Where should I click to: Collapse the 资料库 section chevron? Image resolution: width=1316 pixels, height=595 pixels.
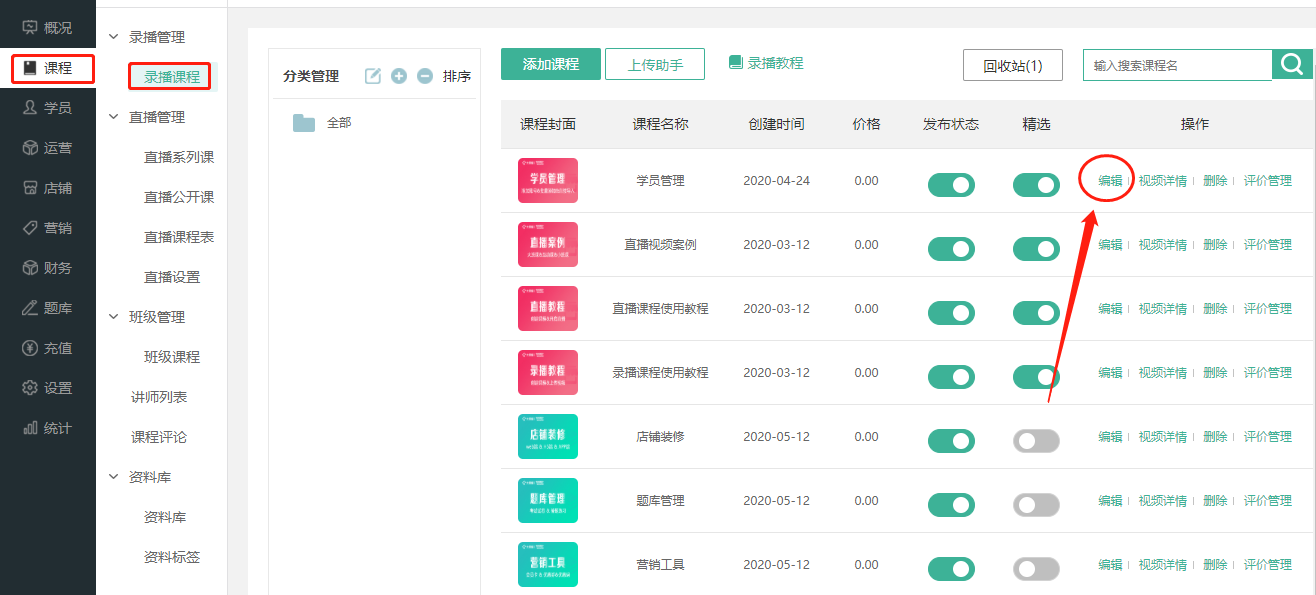point(113,477)
